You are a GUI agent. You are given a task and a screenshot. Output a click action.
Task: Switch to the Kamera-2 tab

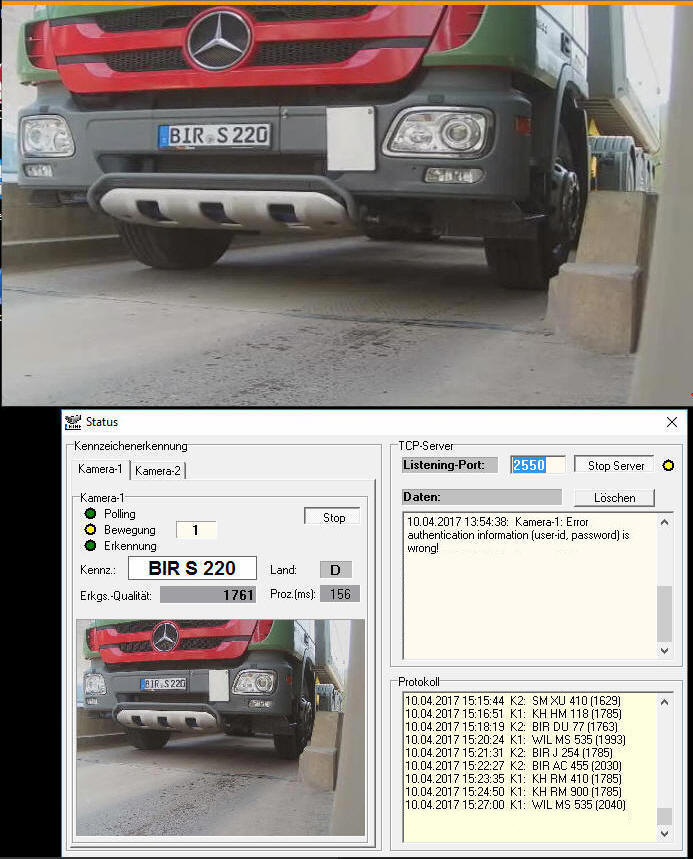(158, 471)
